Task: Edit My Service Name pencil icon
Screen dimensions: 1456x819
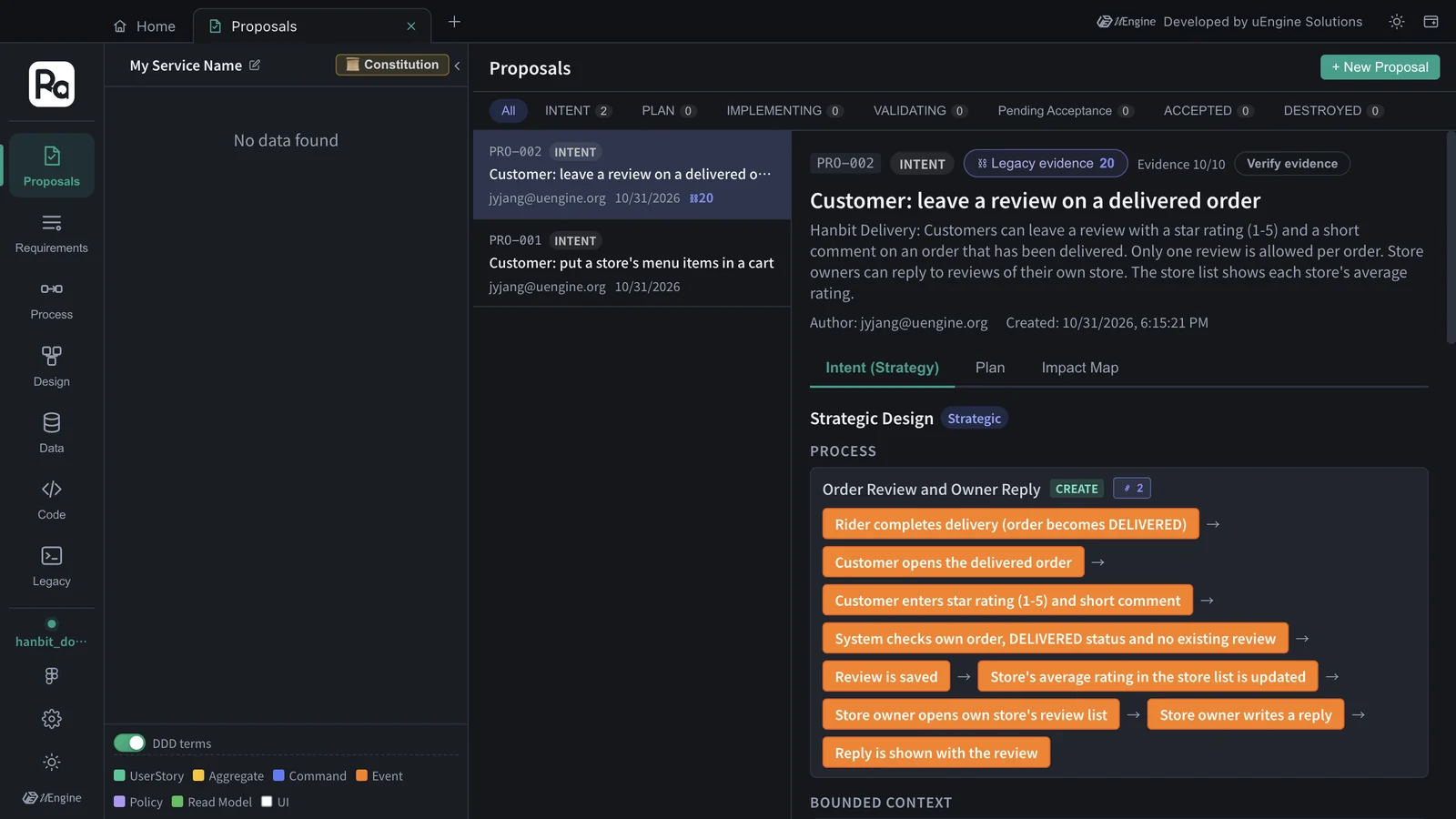Action: [x=255, y=66]
